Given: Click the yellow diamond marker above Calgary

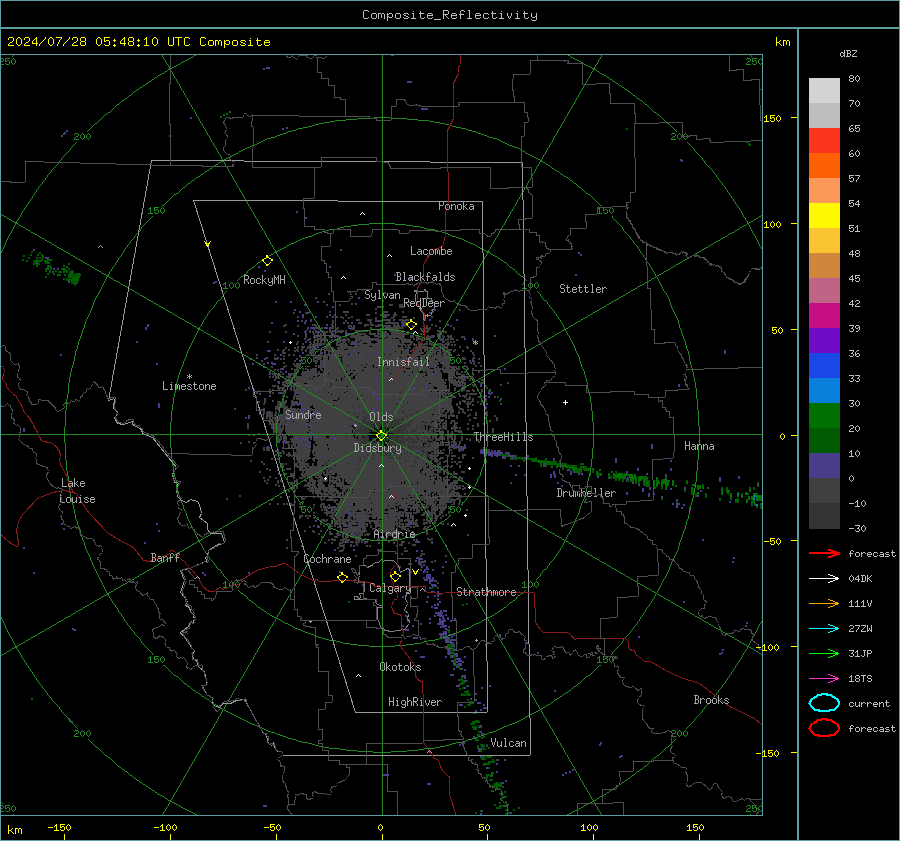Looking at the screenshot, I should 395,576.
